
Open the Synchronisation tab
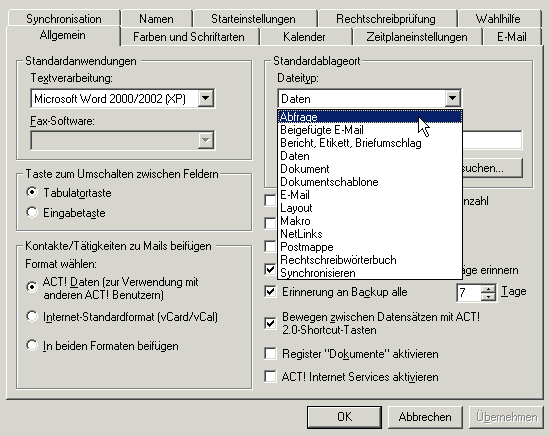(64, 19)
